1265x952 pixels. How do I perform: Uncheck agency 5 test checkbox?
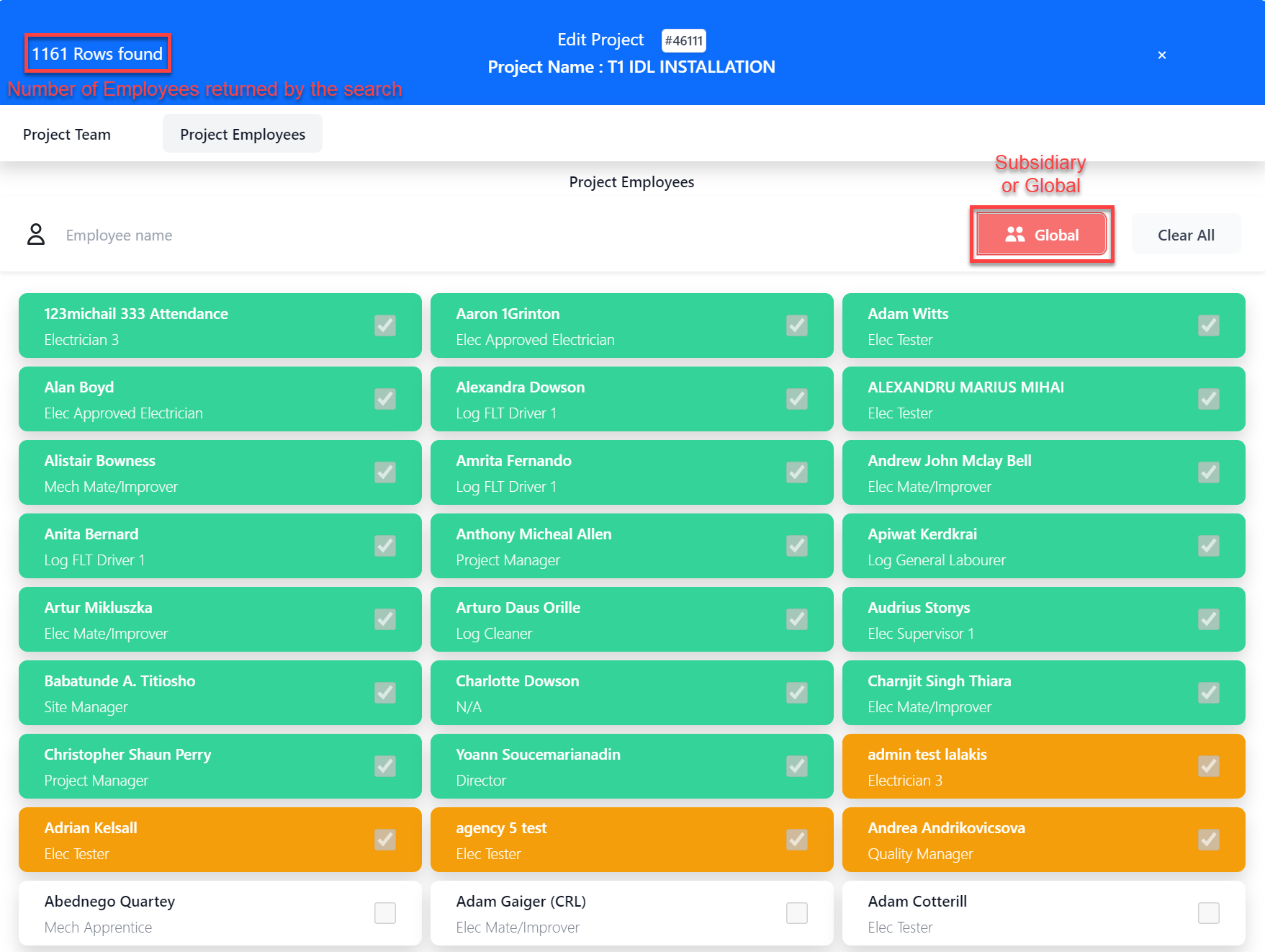point(797,840)
